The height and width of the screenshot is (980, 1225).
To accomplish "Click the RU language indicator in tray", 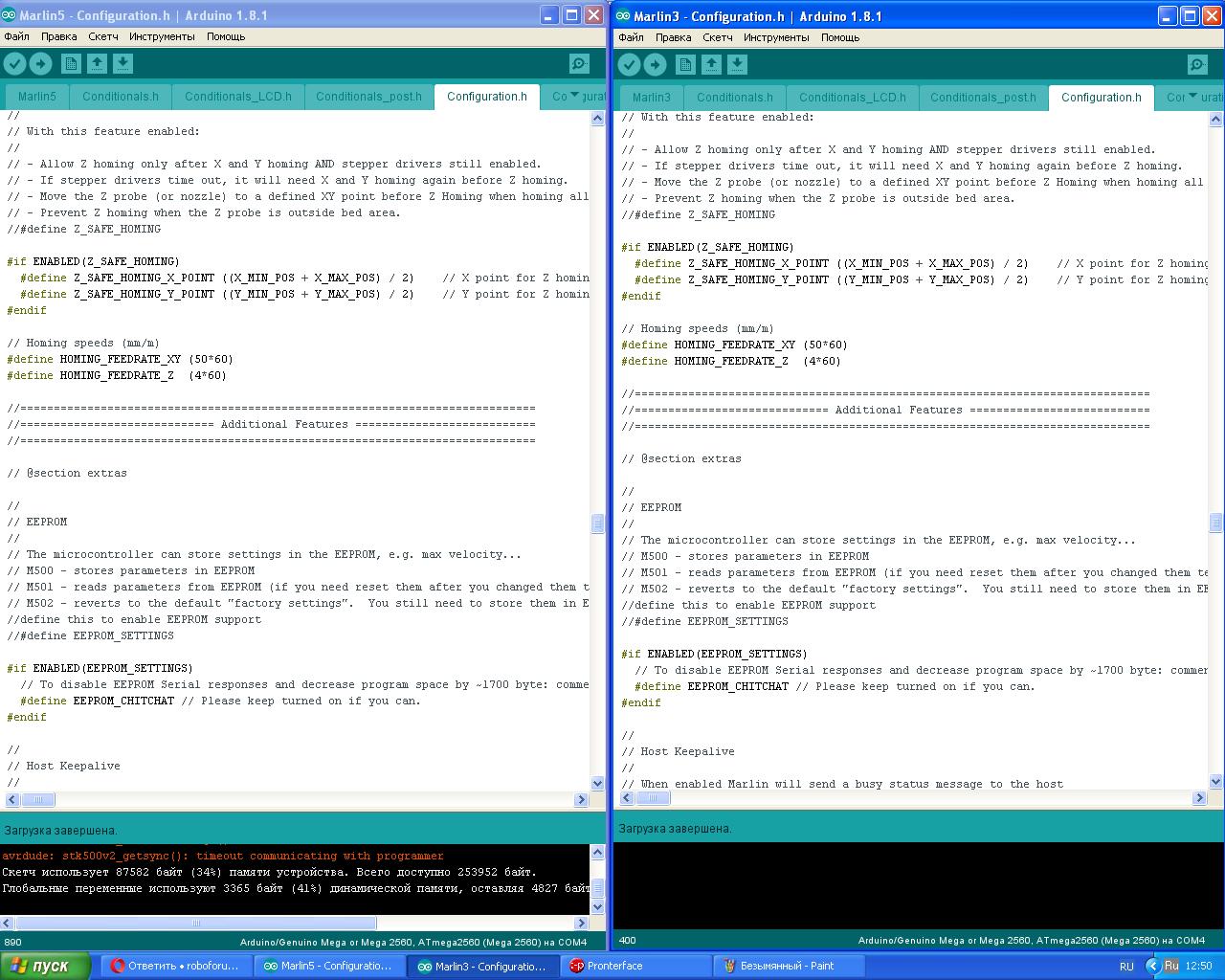I will click(x=1126, y=967).
